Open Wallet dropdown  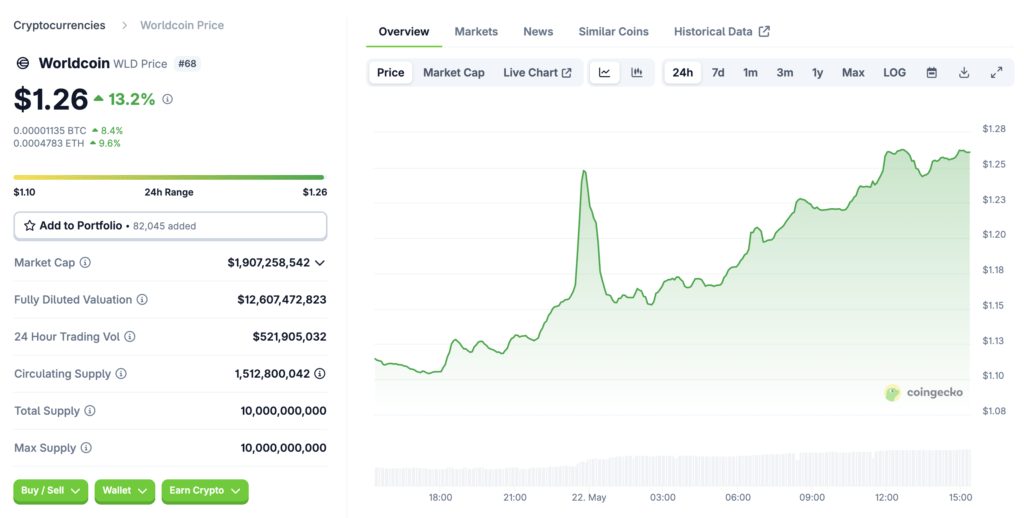(125, 491)
